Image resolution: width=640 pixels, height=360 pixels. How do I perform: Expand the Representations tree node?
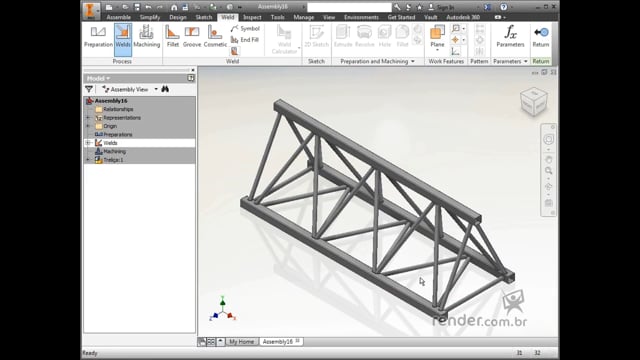pos(88,118)
